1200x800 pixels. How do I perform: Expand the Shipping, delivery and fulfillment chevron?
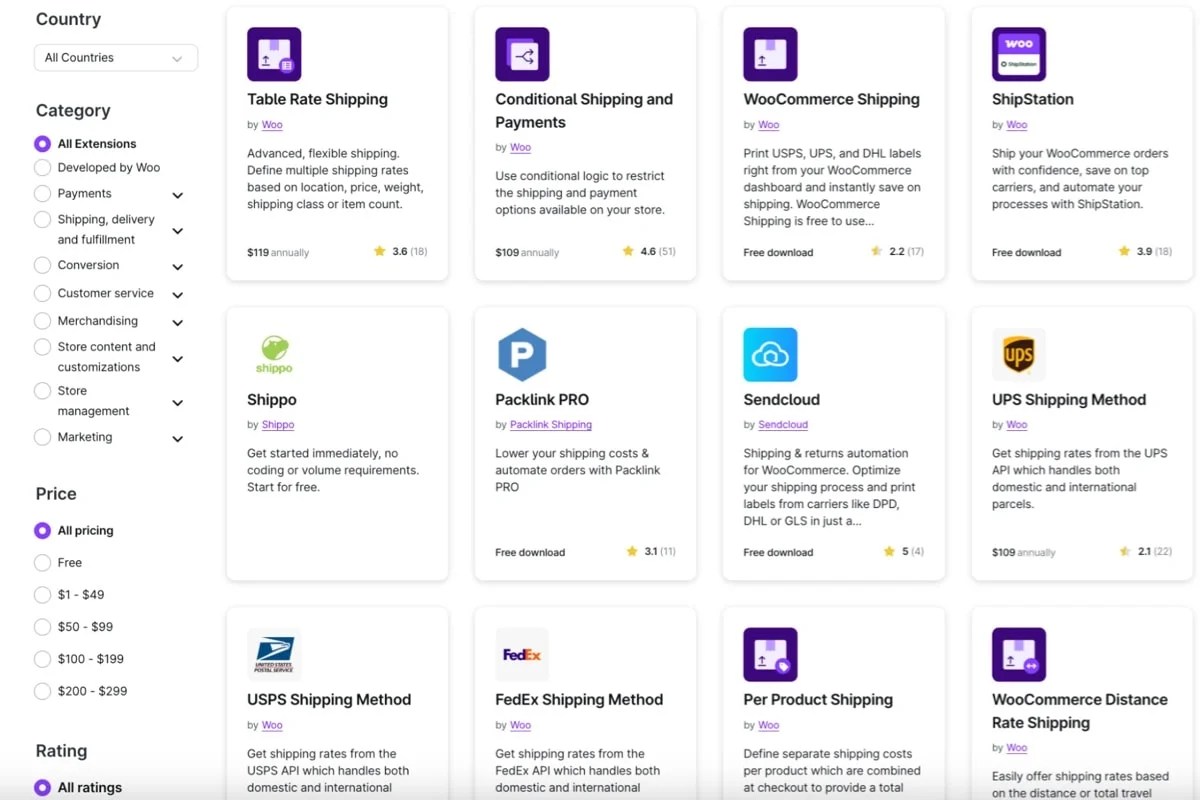tap(177, 231)
